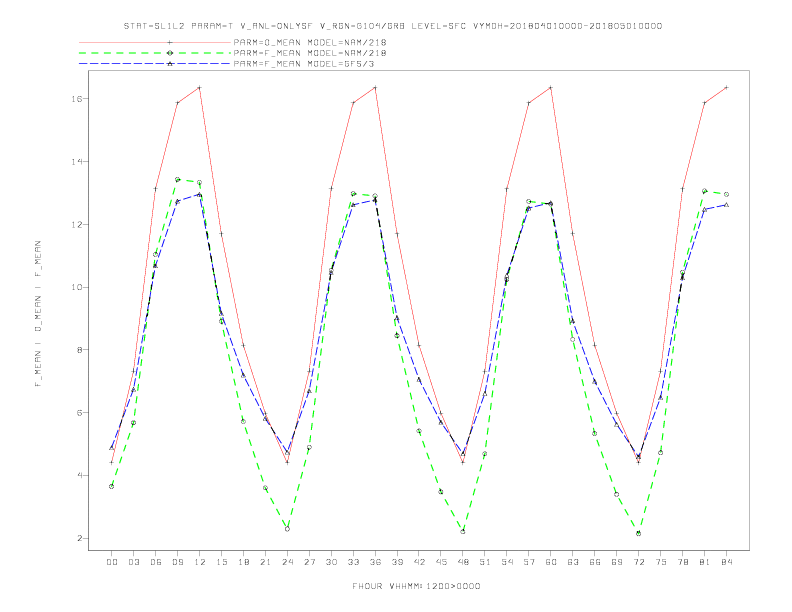Click x-axis forecast hour label 39
This screenshot has width=792, height=612.
(397, 562)
